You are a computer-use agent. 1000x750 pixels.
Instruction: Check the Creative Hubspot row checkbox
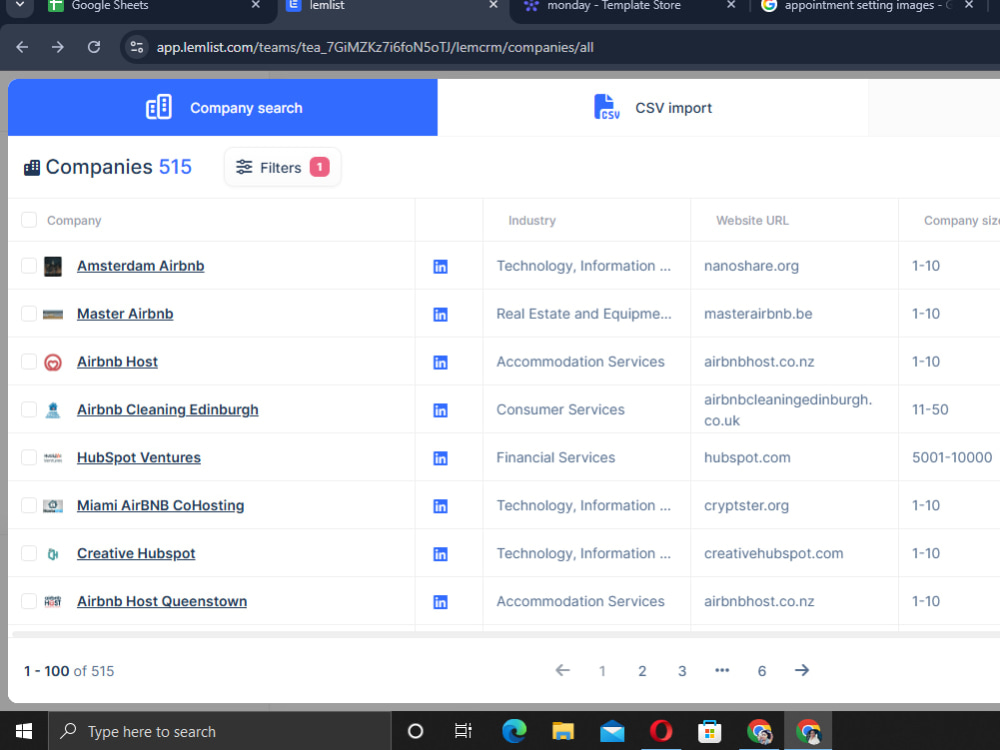tap(29, 553)
